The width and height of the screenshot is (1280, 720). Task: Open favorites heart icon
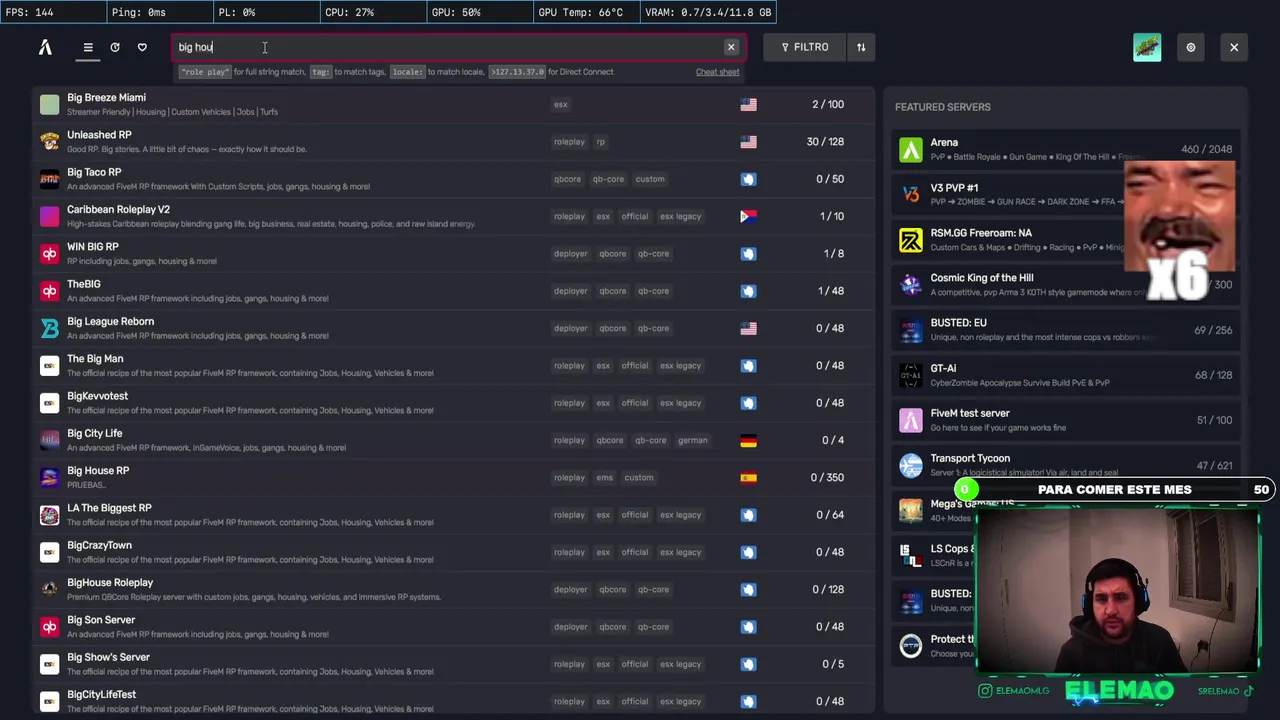tap(142, 47)
